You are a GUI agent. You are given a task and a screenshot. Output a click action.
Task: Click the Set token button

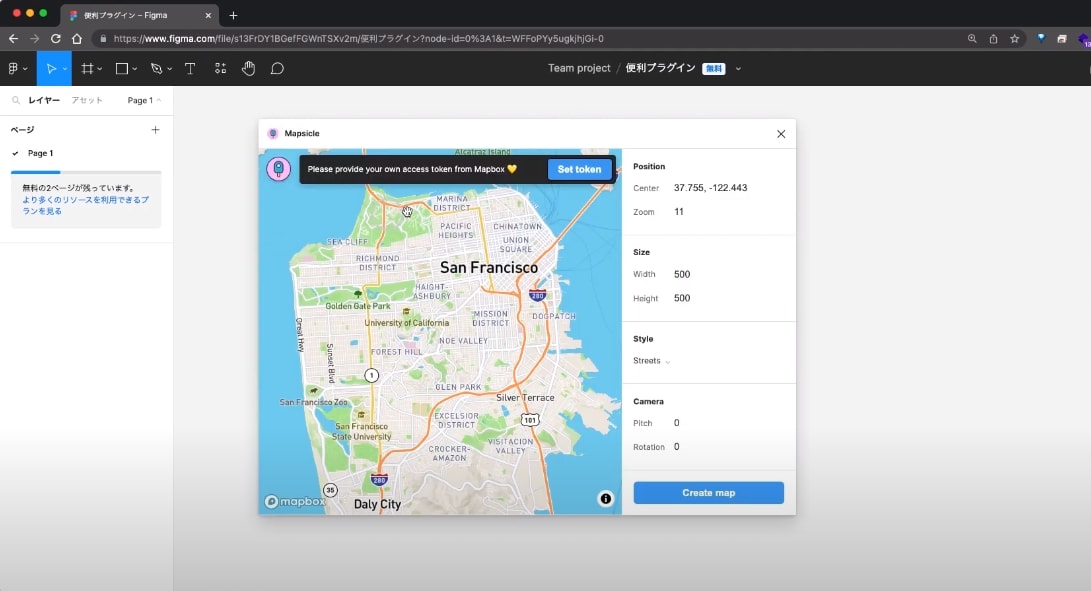point(579,169)
